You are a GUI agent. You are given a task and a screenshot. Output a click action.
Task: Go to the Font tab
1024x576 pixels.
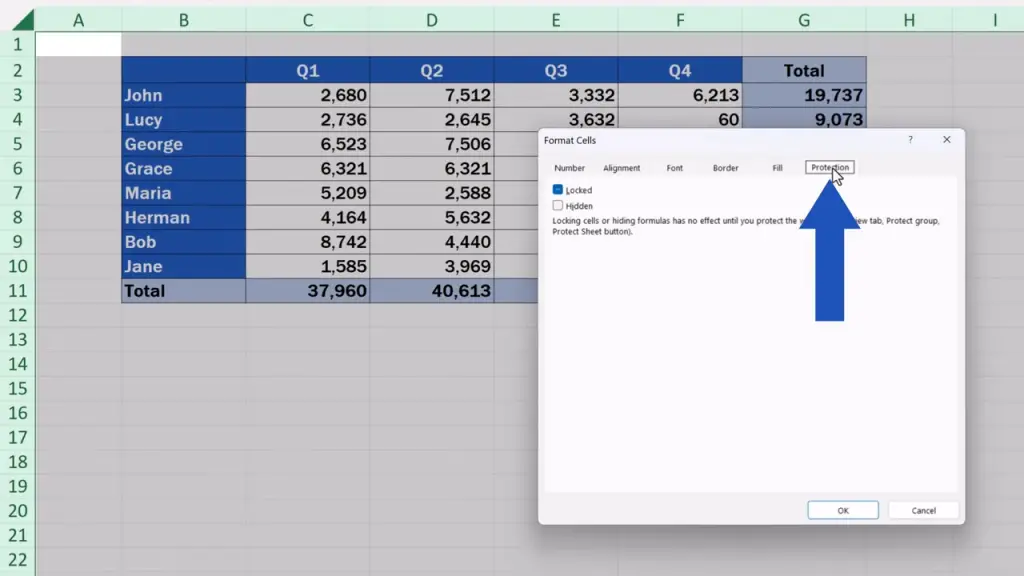coord(675,168)
